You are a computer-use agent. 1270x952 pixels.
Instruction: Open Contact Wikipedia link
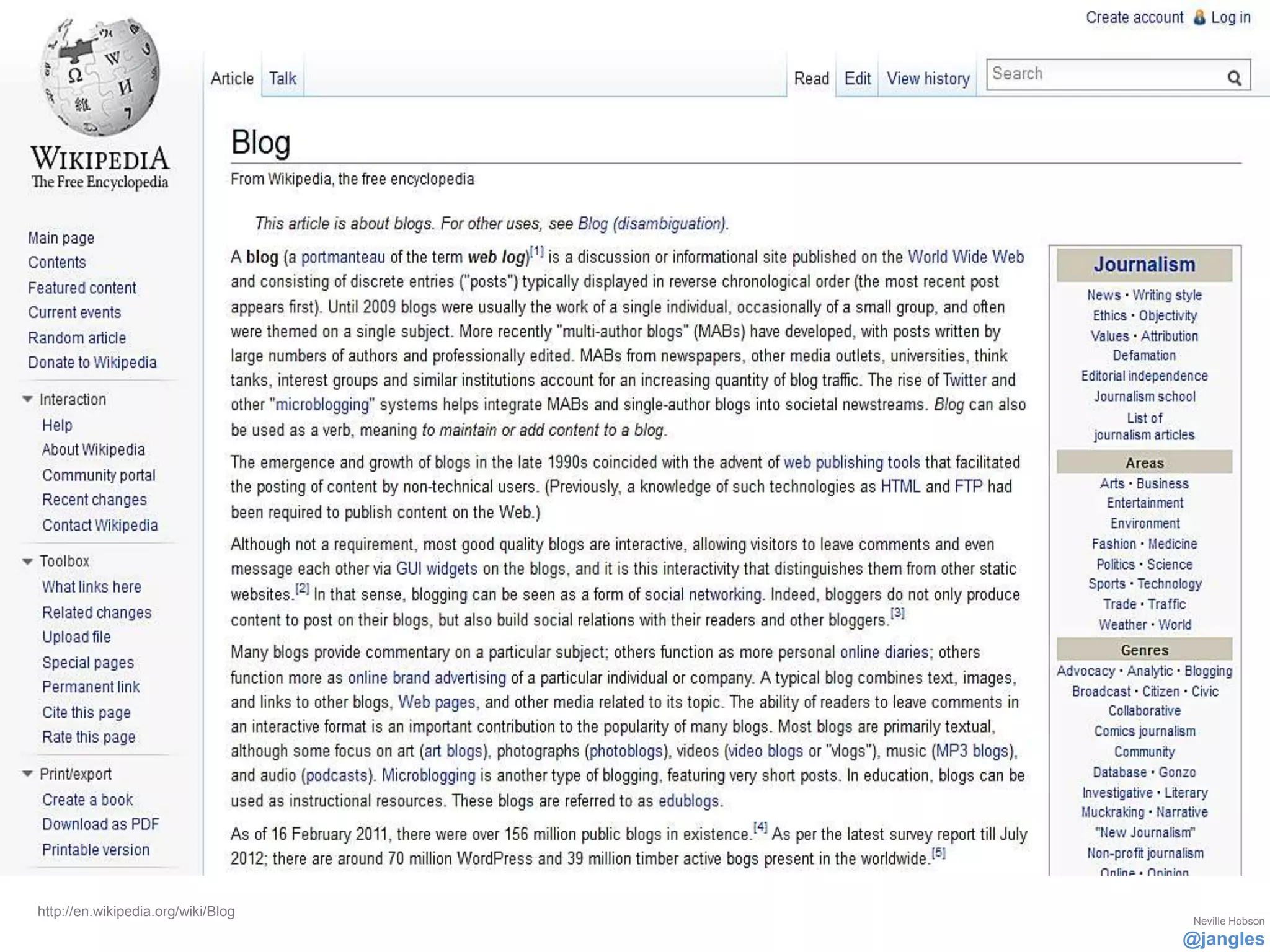pyautogui.click(x=100, y=525)
